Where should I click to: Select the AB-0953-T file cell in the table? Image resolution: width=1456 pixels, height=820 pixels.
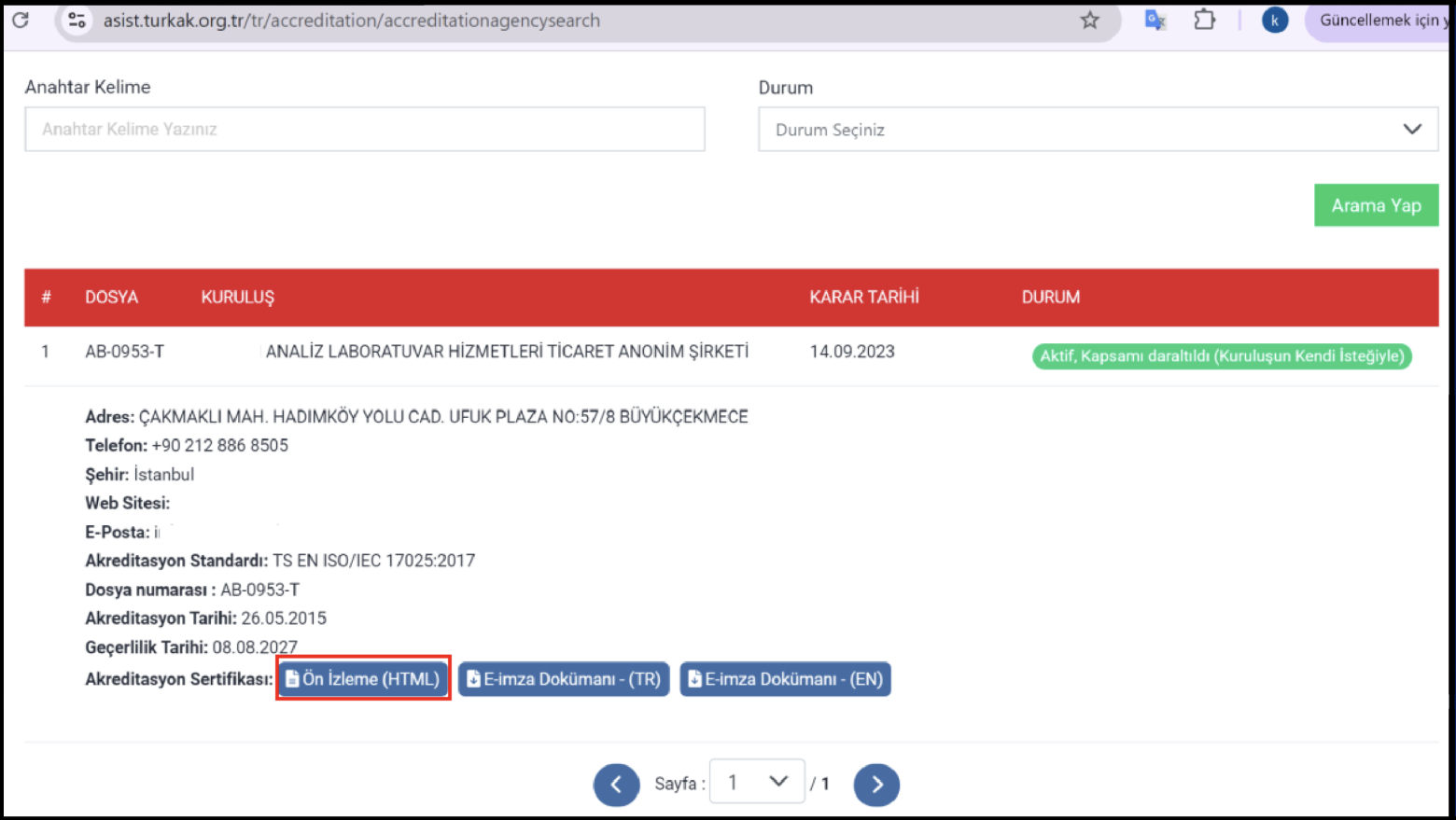pyautogui.click(x=124, y=352)
